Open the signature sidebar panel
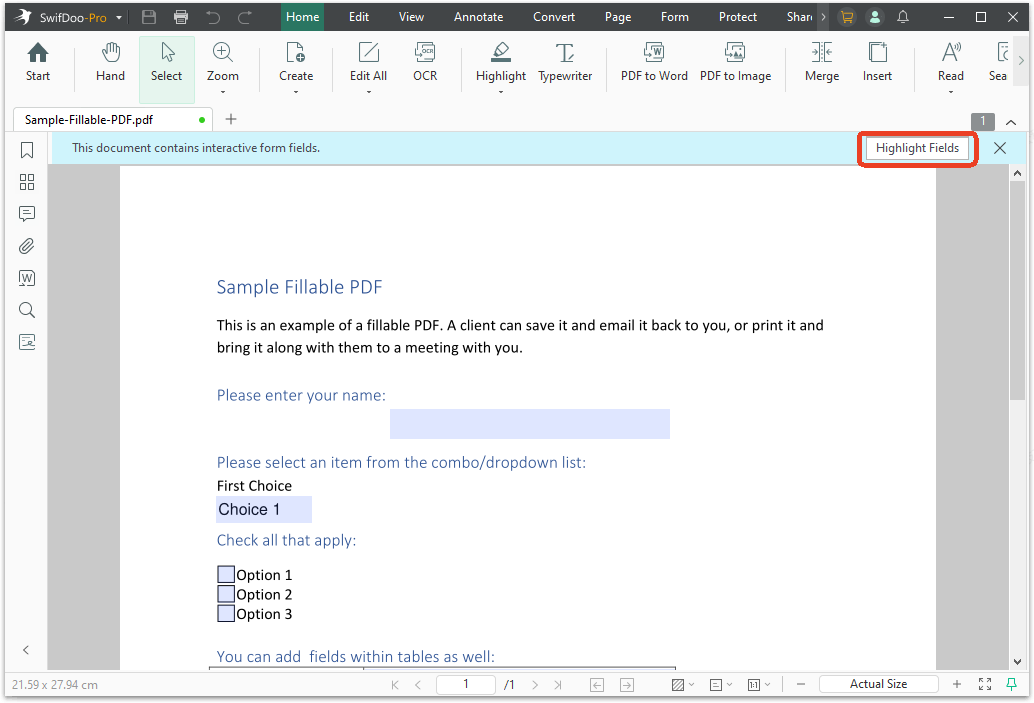This screenshot has width=1034, height=703. [27, 342]
